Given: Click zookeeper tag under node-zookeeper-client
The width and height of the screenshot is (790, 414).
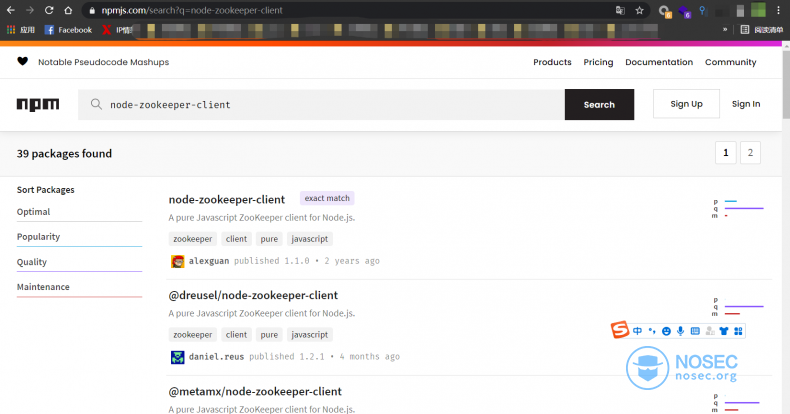Looking at the screenshot, I should pyautogui.click(x=192, y=239).
